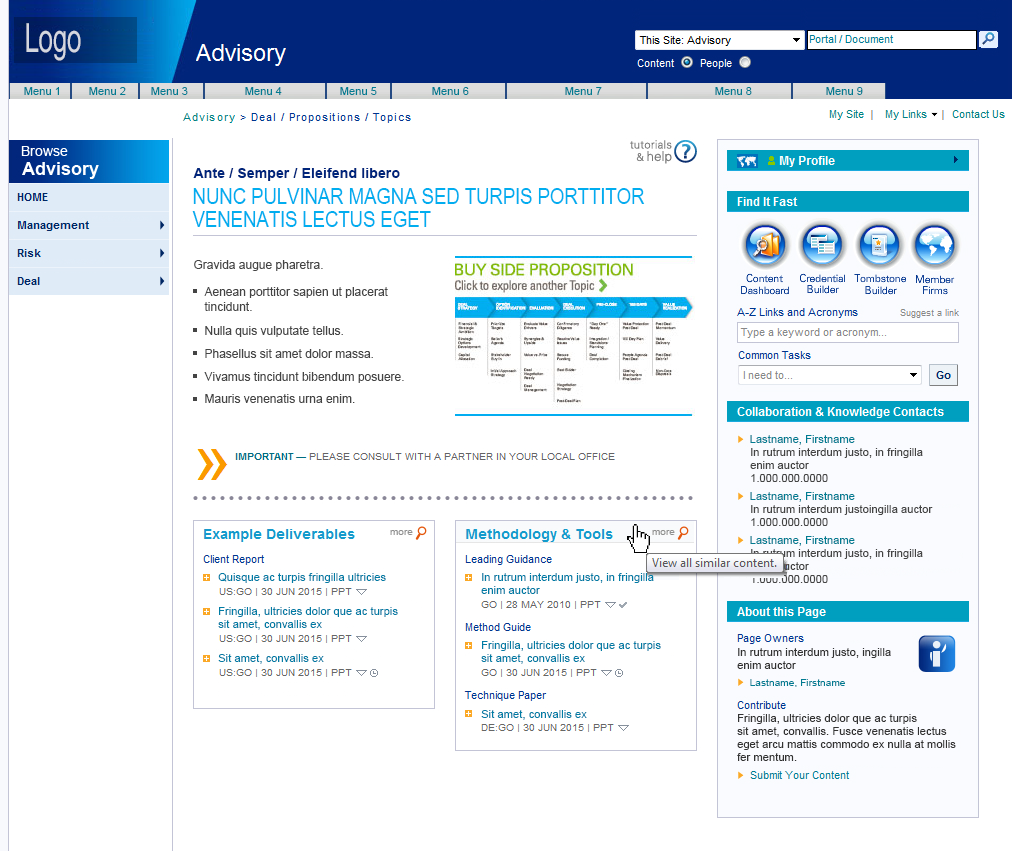Click the Page Owners info icon
Screen dimensions: 1012x851
point(936,654)
